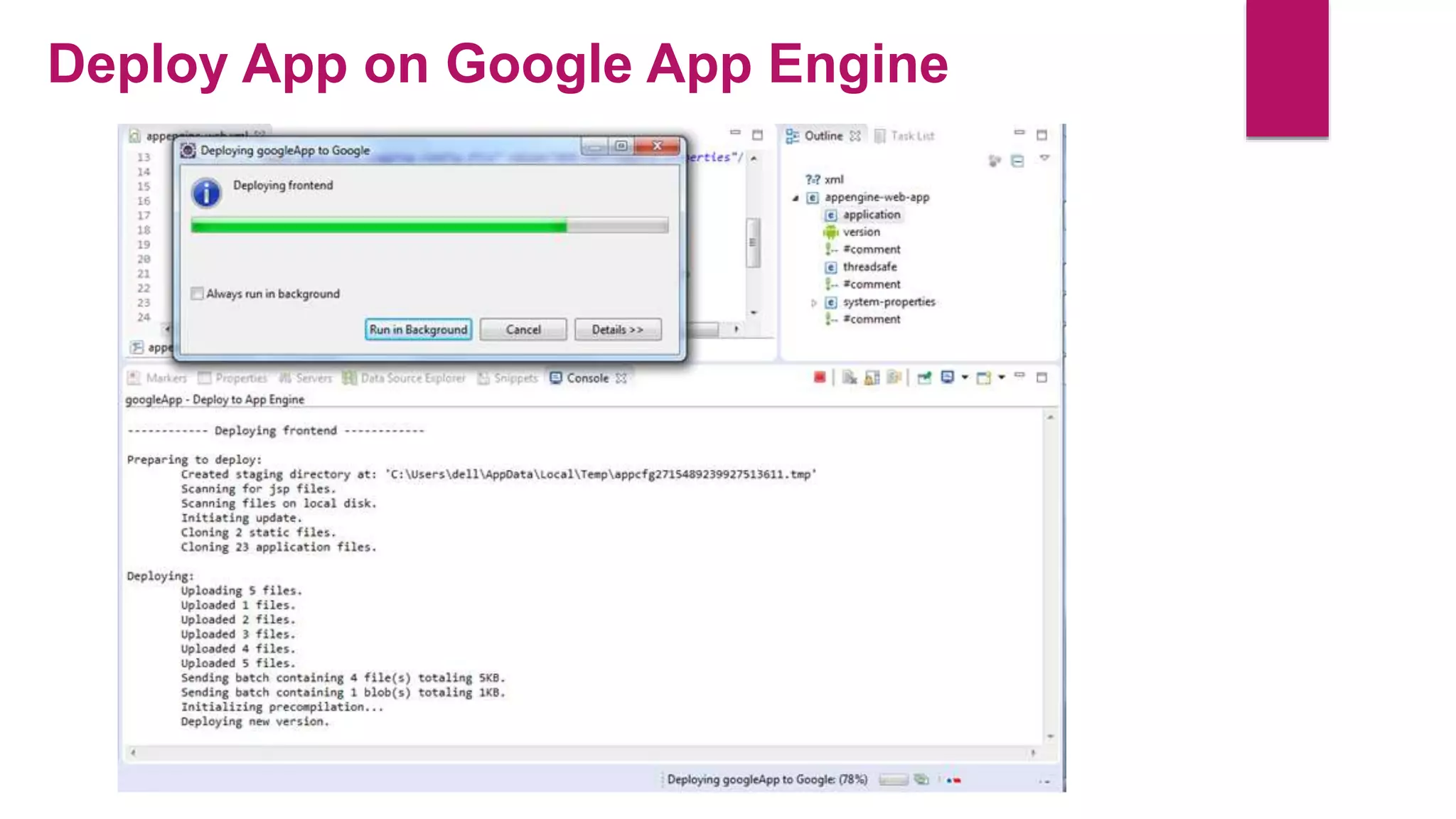Enable Always run in background checkbox
1456x819 pixels.
197,294
